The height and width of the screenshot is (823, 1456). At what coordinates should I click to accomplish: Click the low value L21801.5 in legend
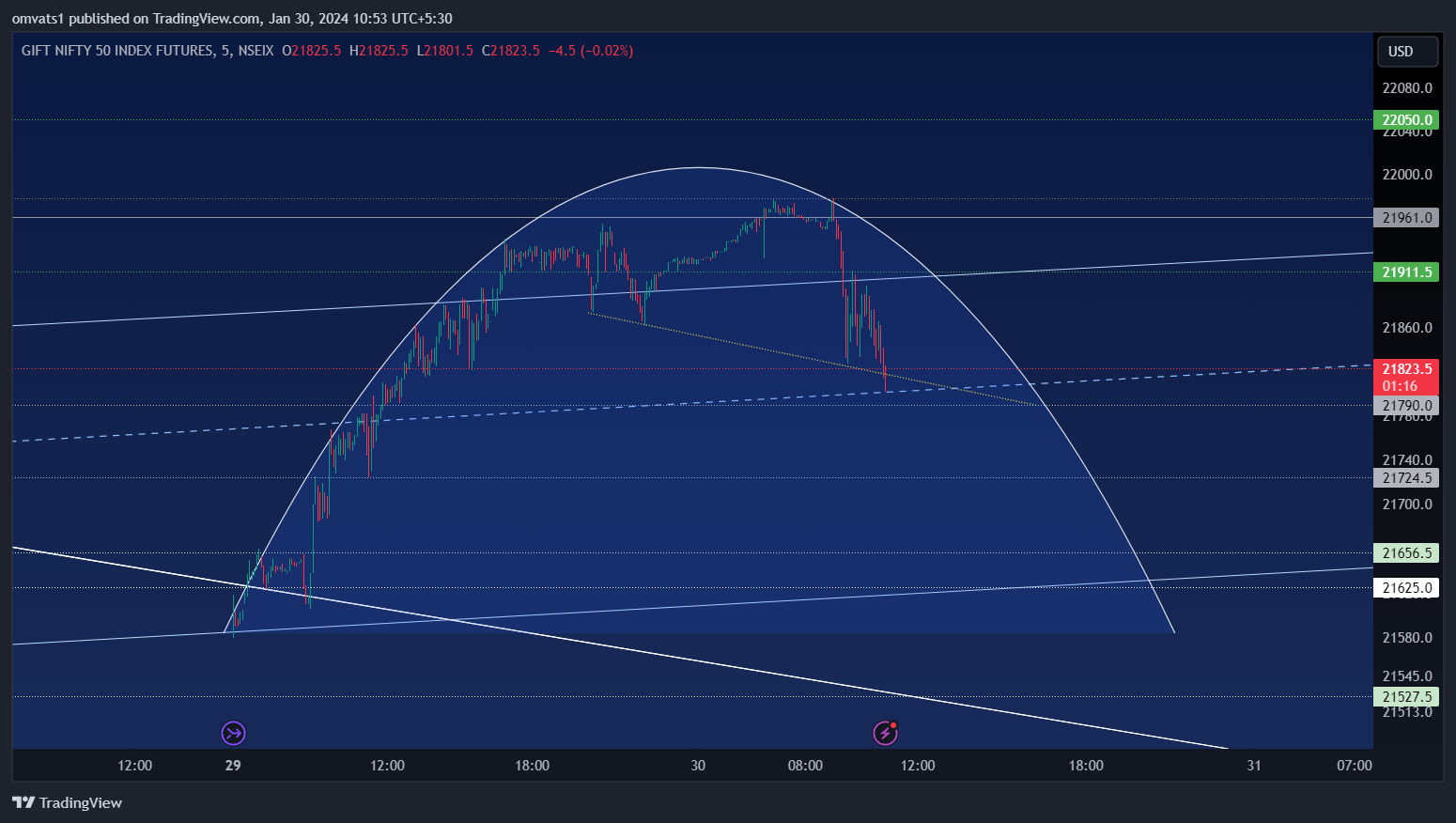(x=445, y=51)
